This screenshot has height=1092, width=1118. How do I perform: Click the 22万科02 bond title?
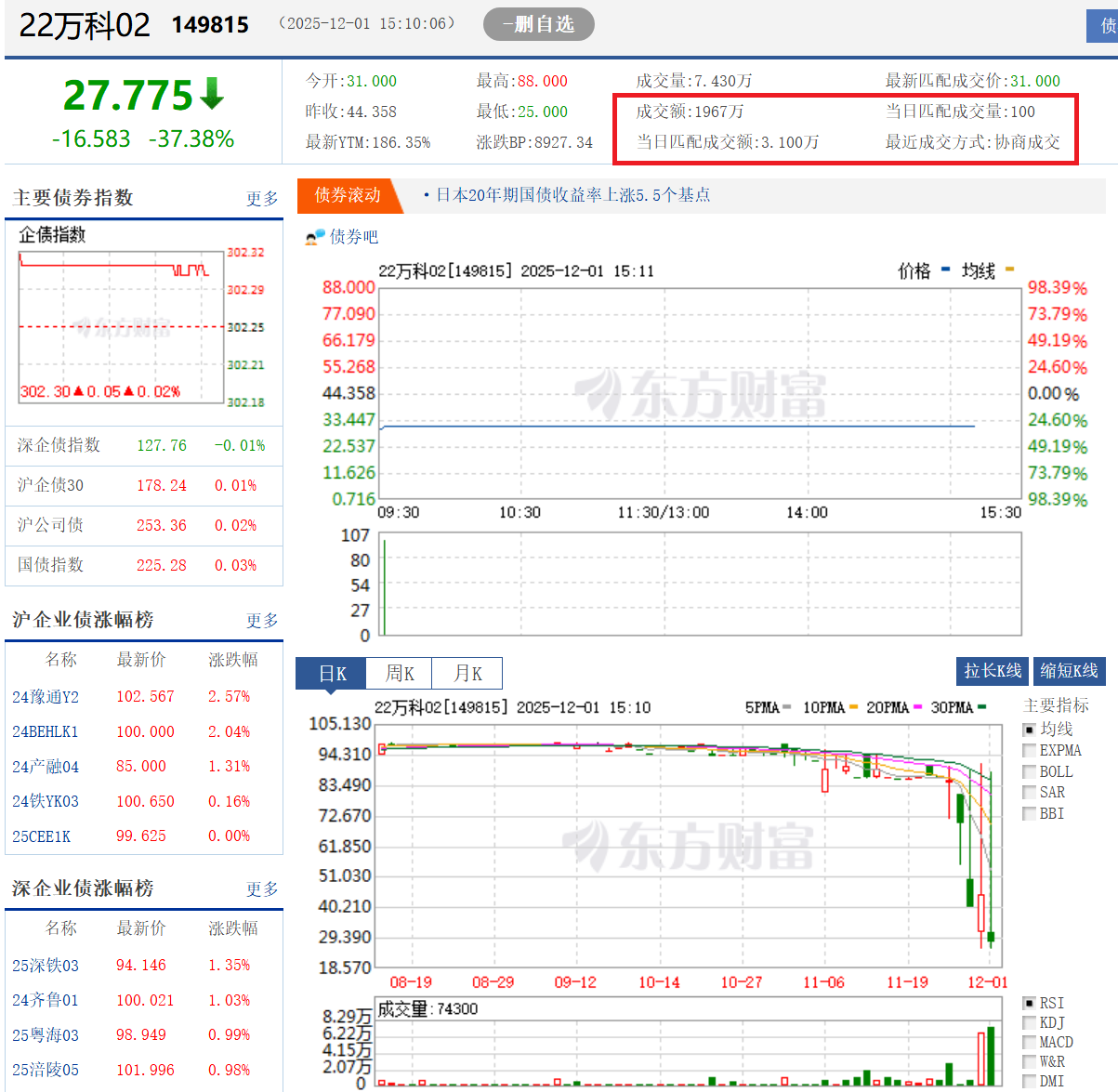tap(85, 25)
